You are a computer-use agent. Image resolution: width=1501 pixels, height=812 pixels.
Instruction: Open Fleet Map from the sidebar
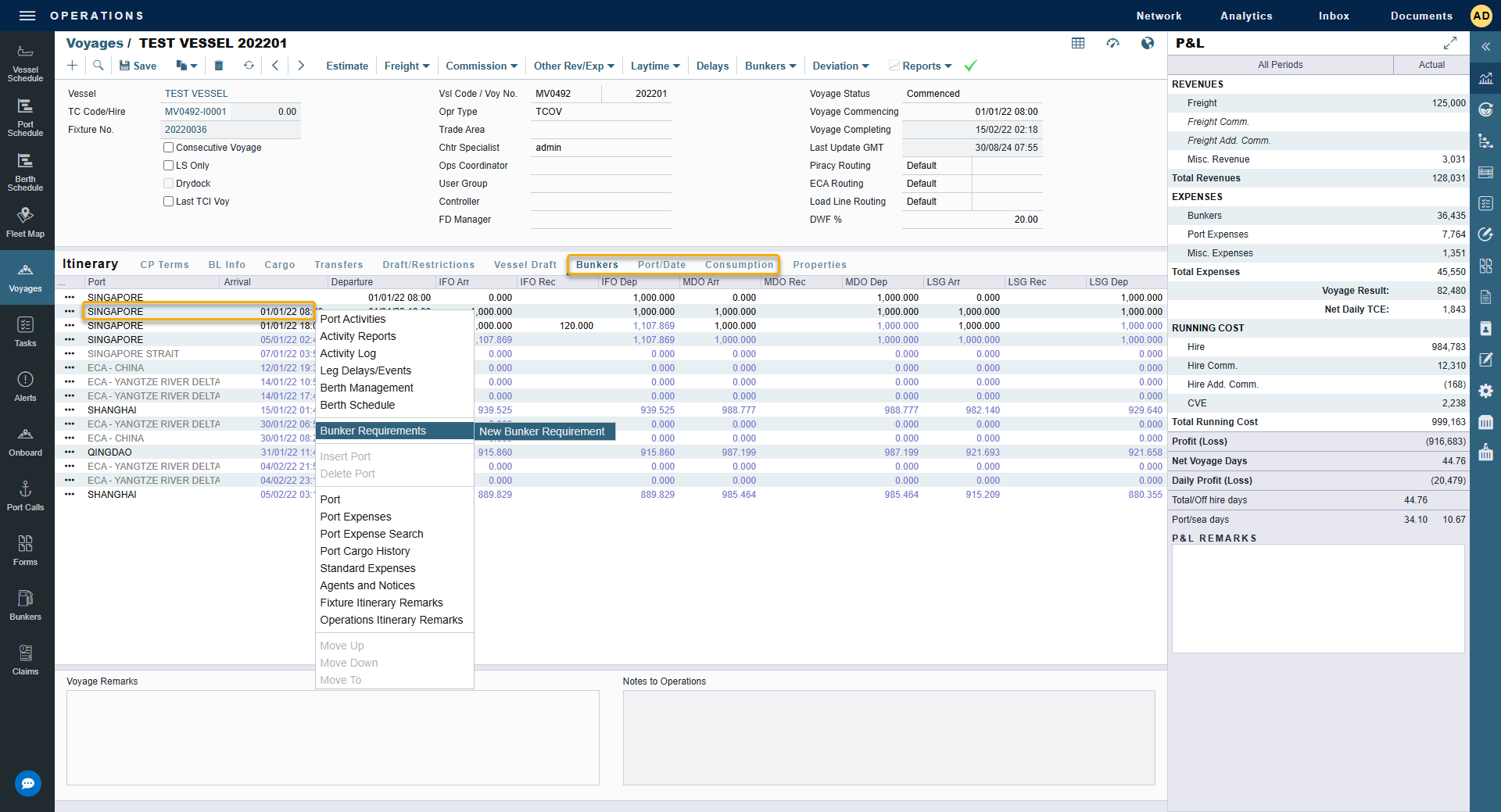coord(25,222)
